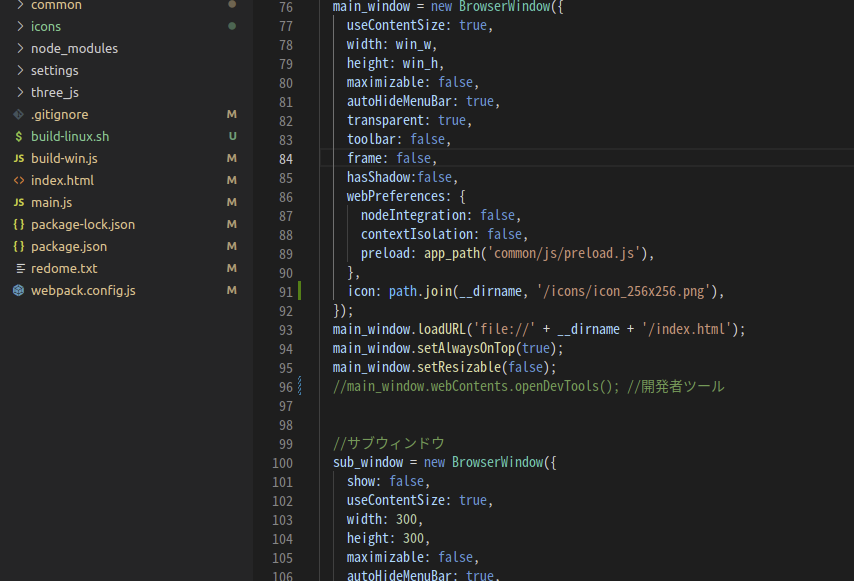Click the git icon beside .gitignore
The width and height of the screenshot is (854, 581).
pyautogui.click(x=19, y=114)
